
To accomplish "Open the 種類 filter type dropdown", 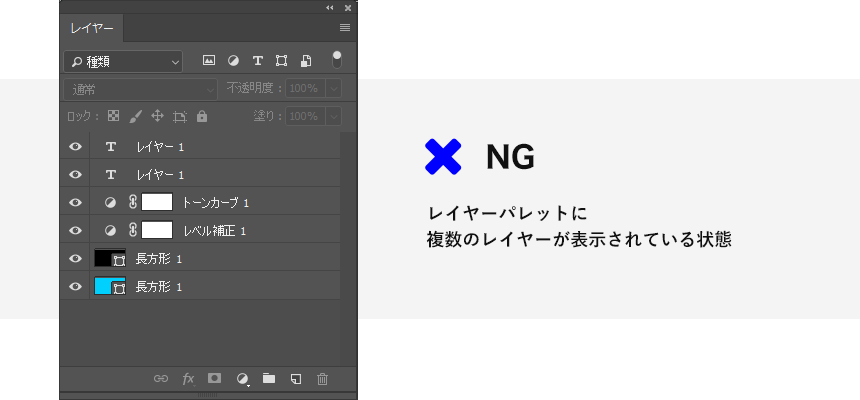I will [x=123, y=61].
